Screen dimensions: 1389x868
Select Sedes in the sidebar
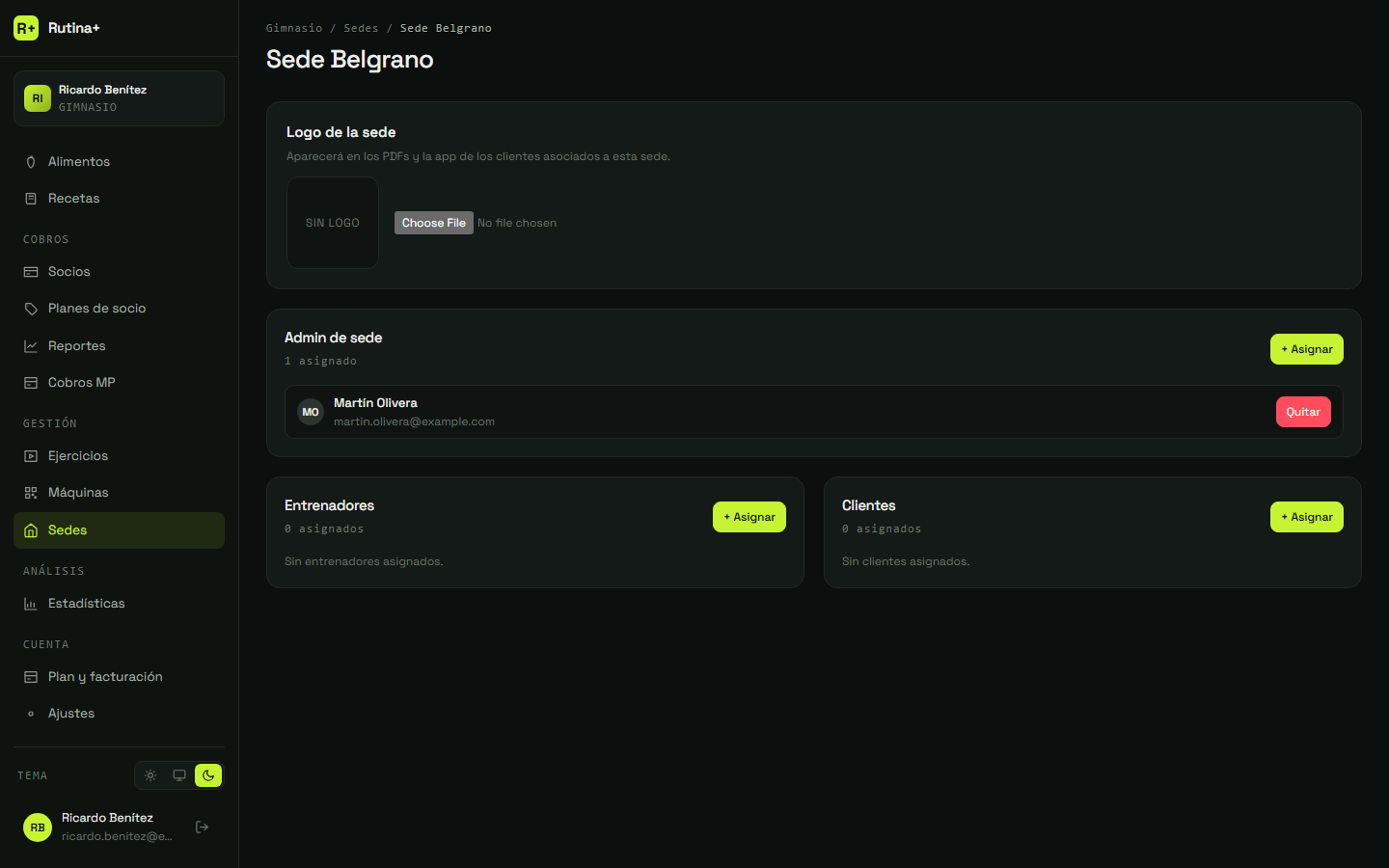(x=119, y=530)
